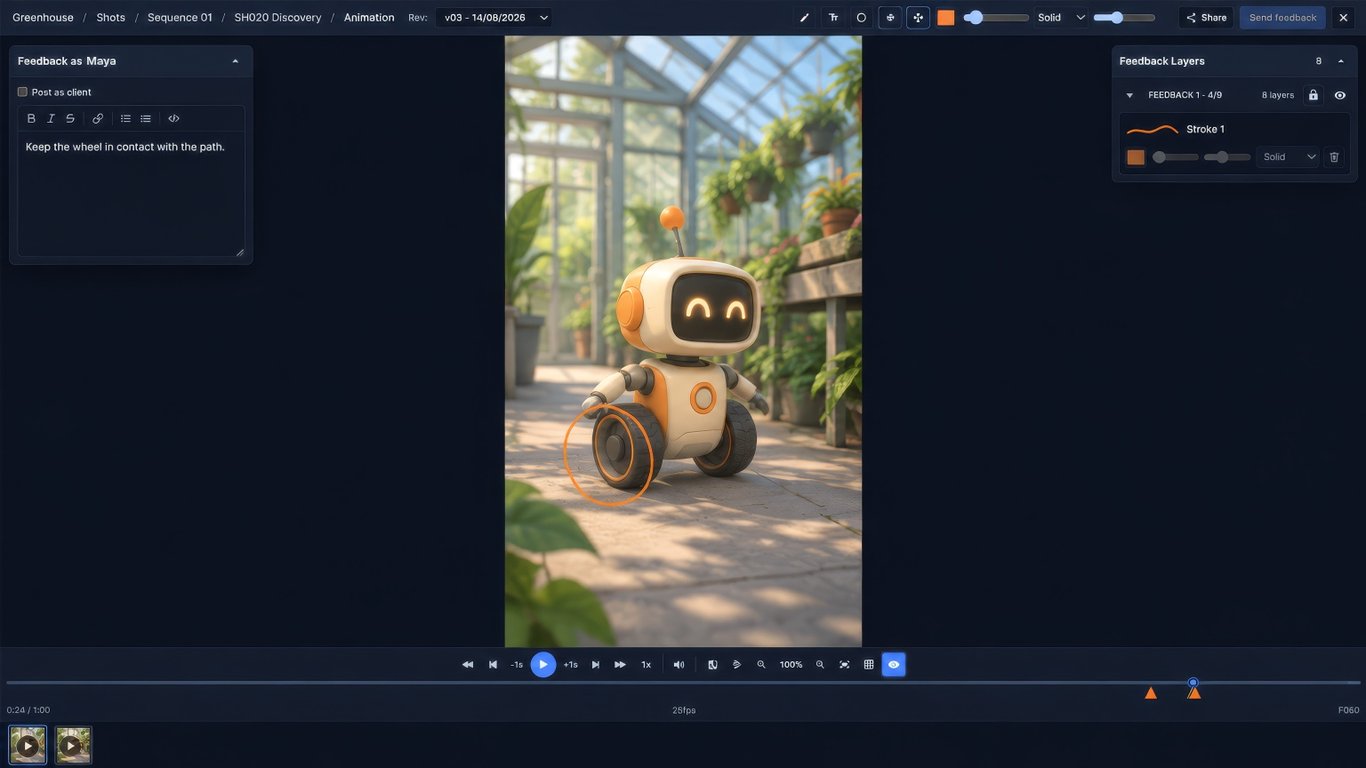Toggle italic text formatting
The height and width of the screenshot is (768, 1366).
[x=51, y=118]
